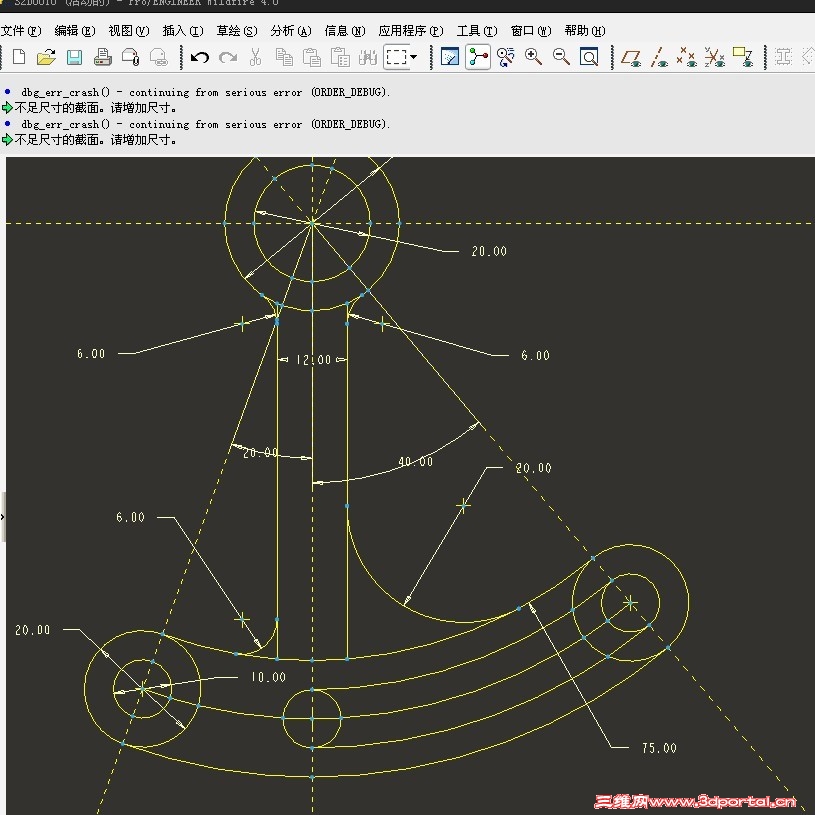Open the 文件(F) menu
Screen dimensions: 815x815
pyautogui.click(x=21, y=31)
